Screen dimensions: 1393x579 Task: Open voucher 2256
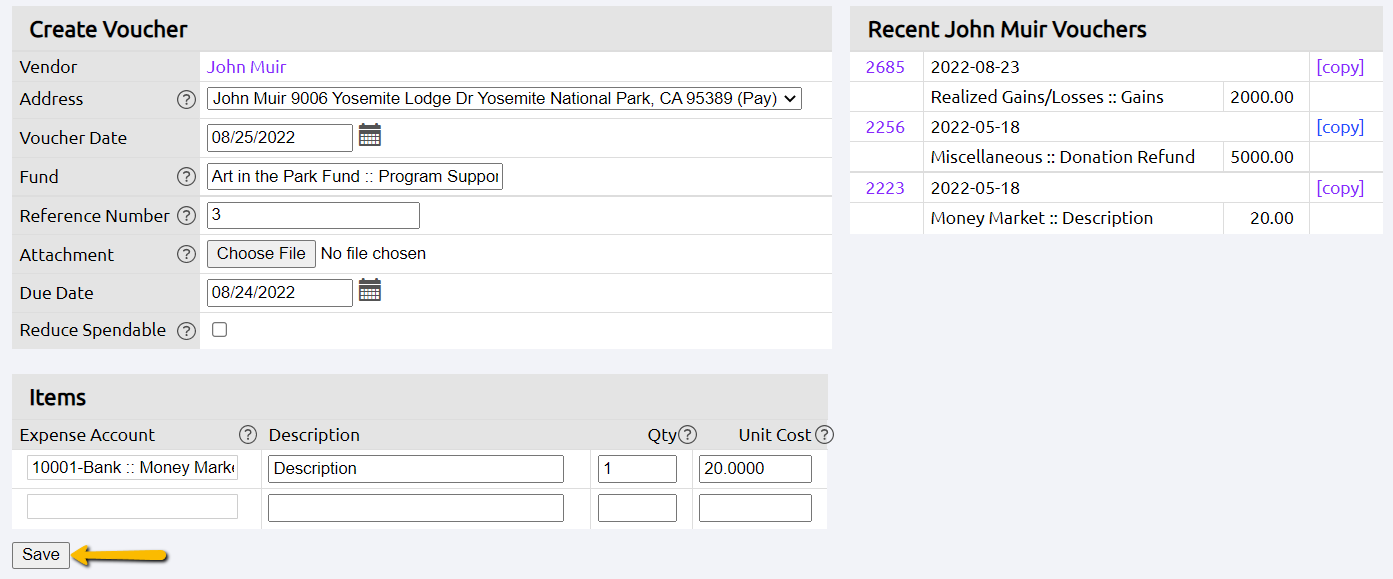coord(885,127)
